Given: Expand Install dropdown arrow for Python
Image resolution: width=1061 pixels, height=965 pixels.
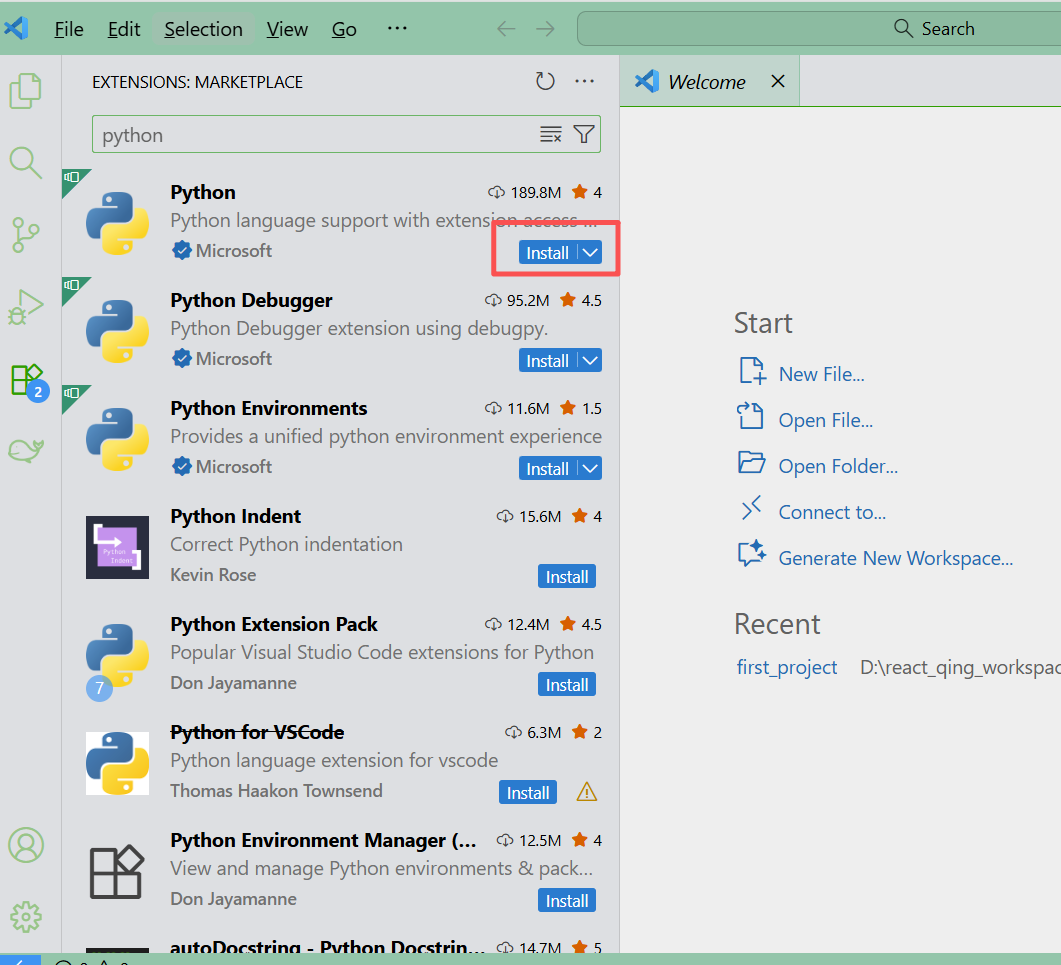Looking at the screenshot, I should [591, 252].
